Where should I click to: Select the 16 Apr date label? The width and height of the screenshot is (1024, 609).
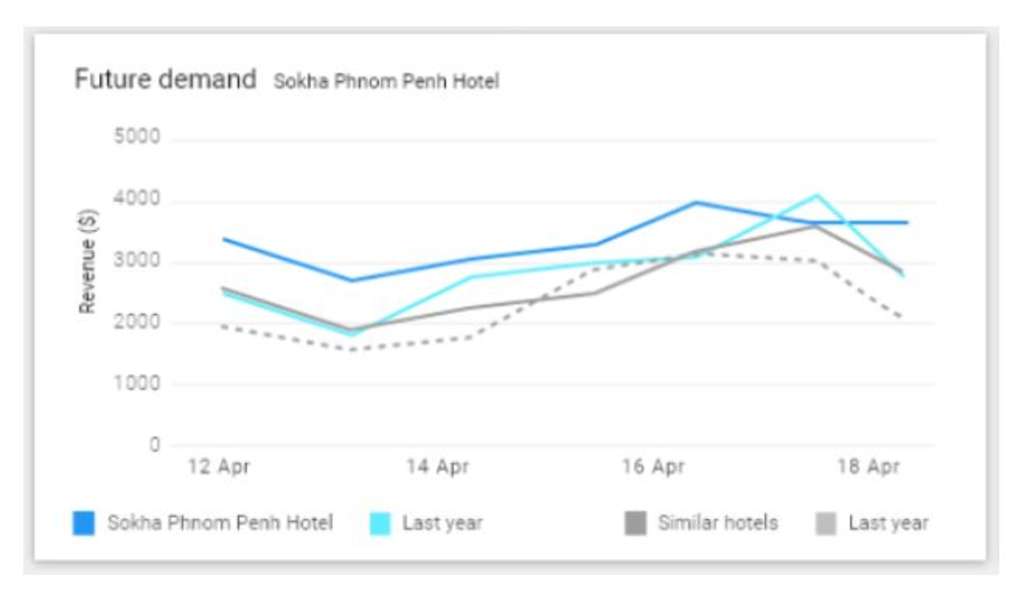click(x=653, y=467)
